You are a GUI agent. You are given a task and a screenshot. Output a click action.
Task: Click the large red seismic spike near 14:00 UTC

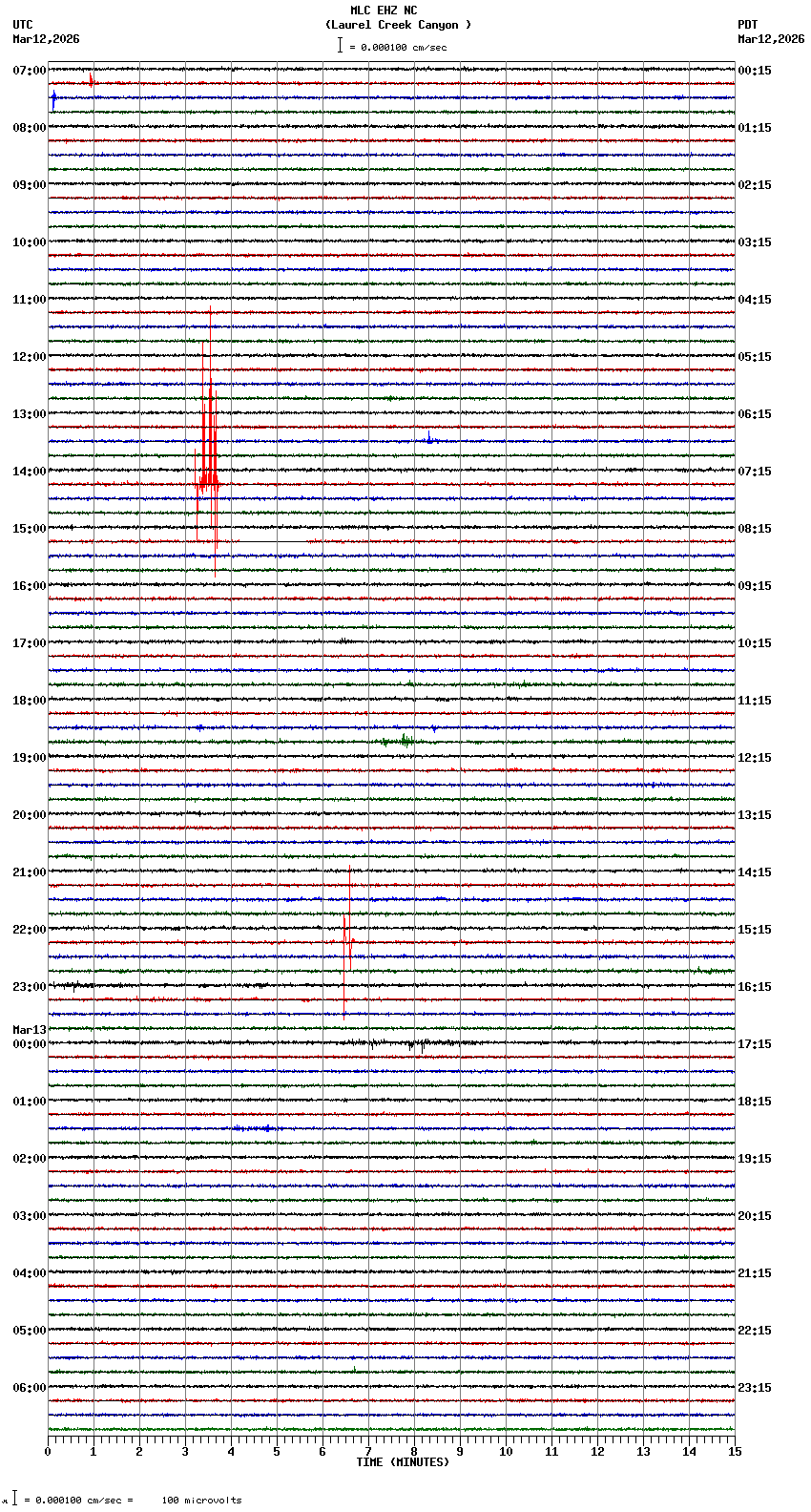(x=207, y=439)
